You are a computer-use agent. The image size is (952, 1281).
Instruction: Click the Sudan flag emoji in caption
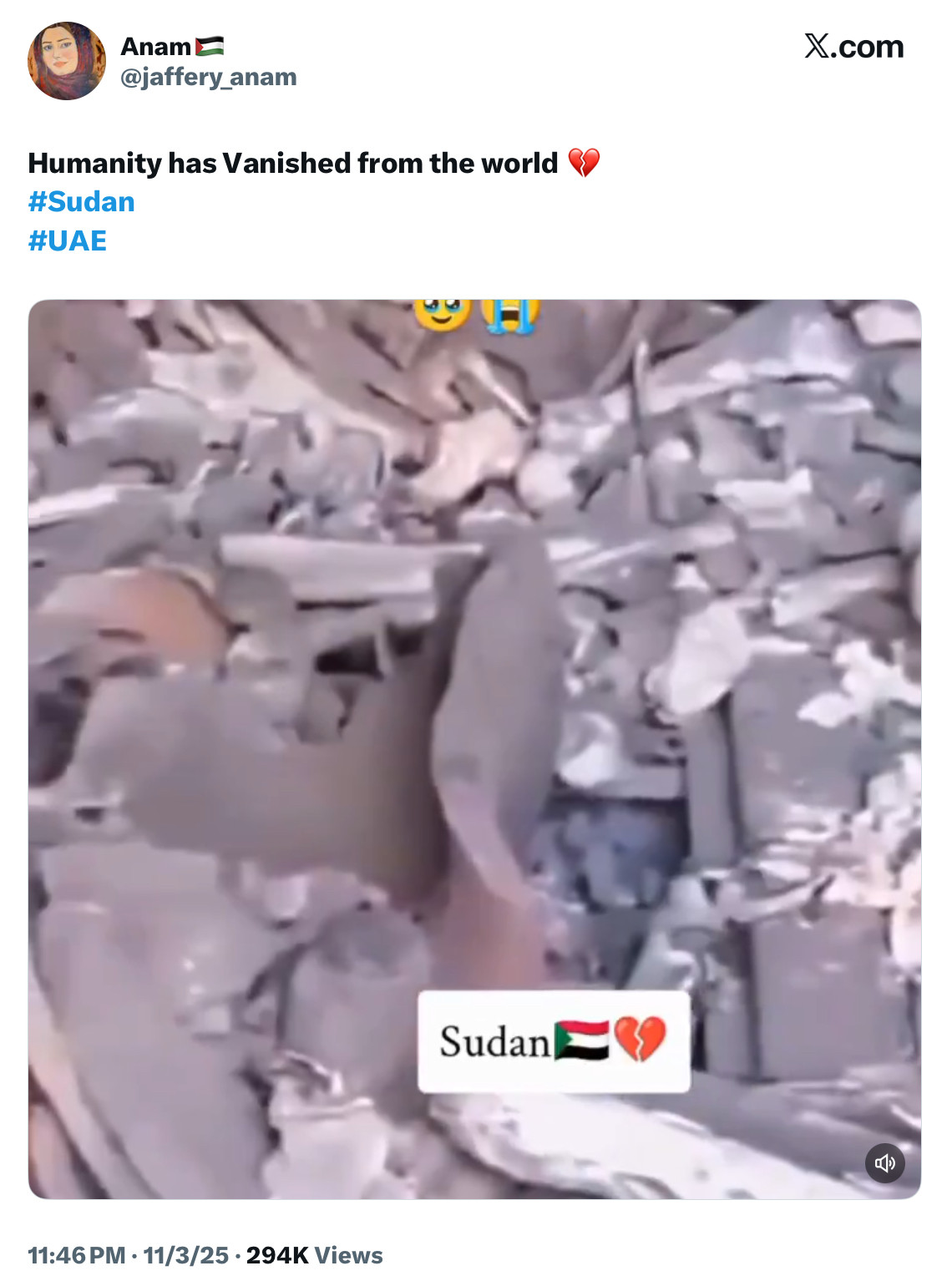[x=582, y=1040]
